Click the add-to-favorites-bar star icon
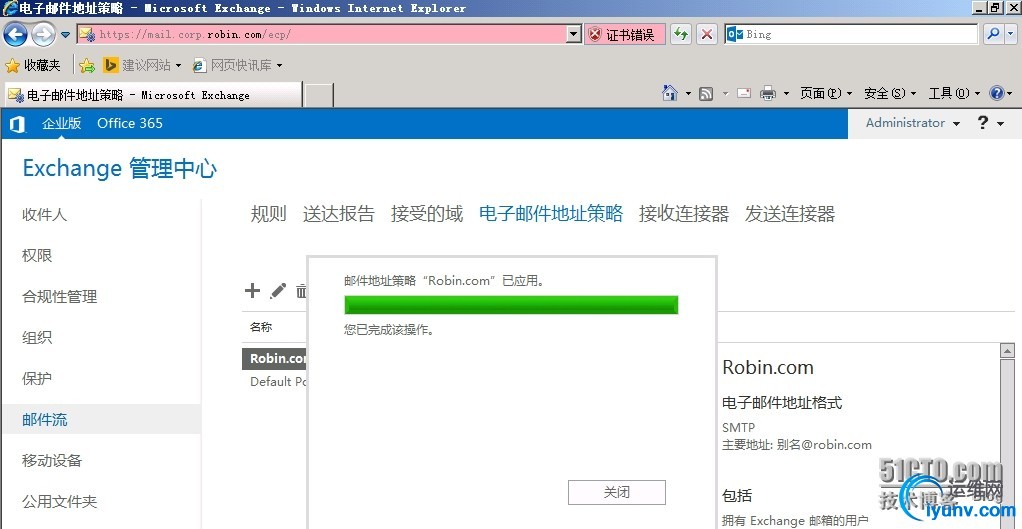Viewport: 1022px width, 529px height. click(x=87, y=65)
